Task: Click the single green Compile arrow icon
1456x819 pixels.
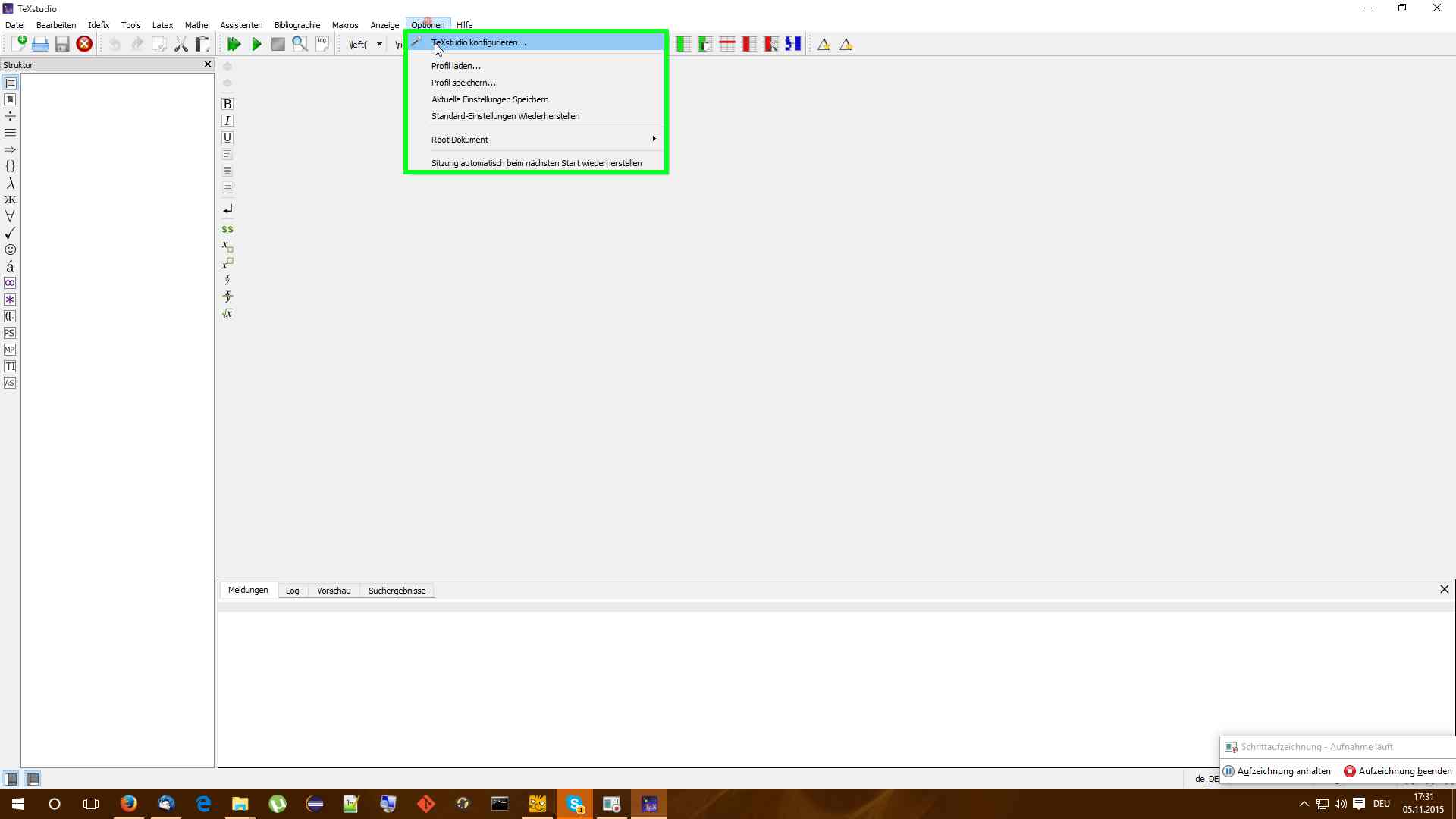Action: [x=256, y=44]
